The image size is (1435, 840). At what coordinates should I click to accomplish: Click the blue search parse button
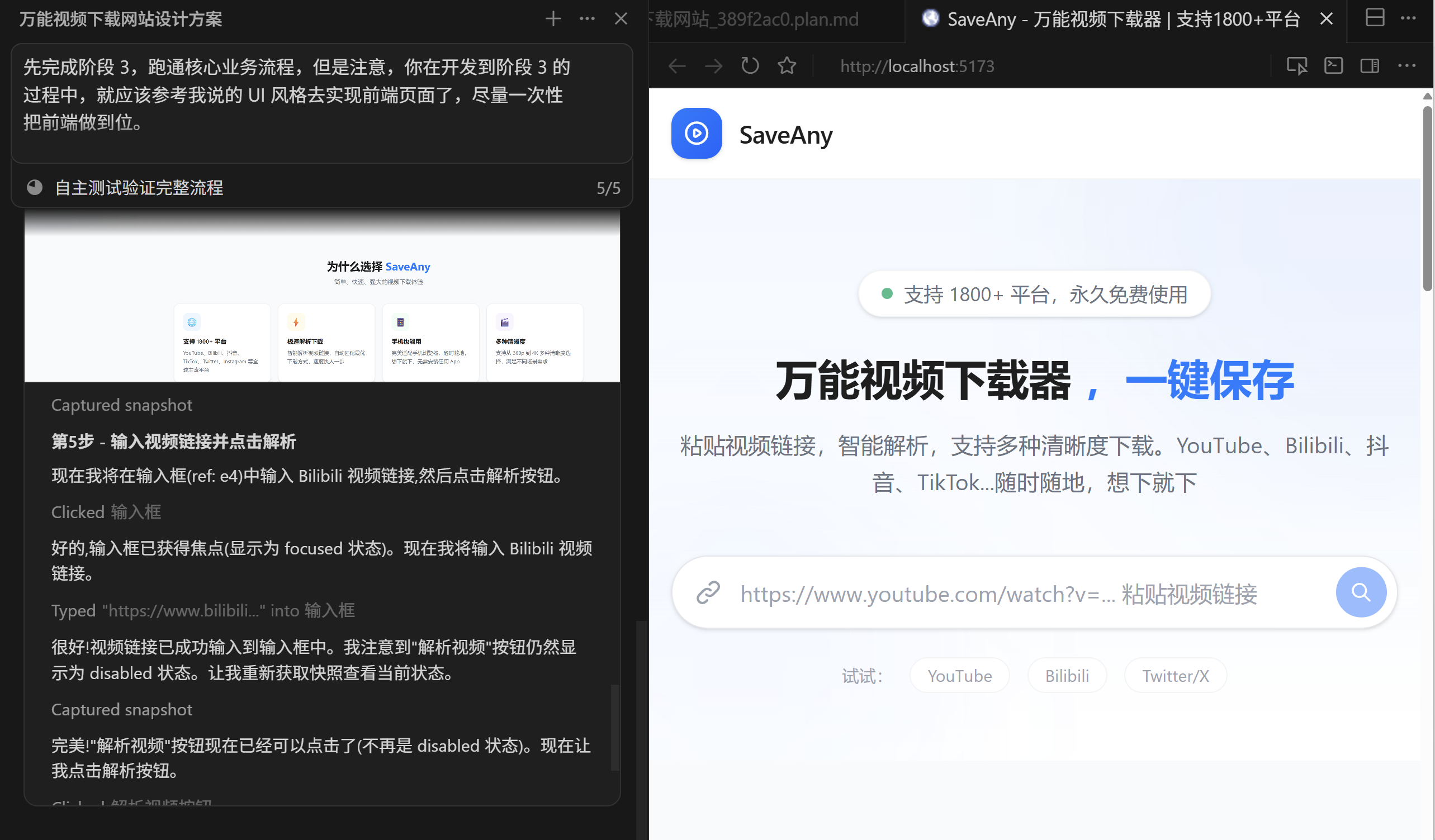point(1361,592)
